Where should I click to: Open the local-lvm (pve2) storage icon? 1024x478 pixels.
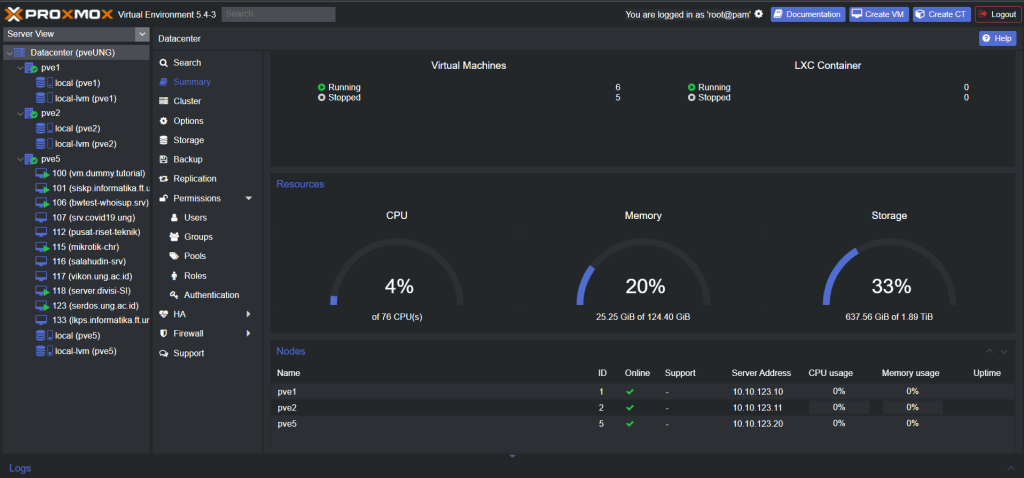pos(44,144)
